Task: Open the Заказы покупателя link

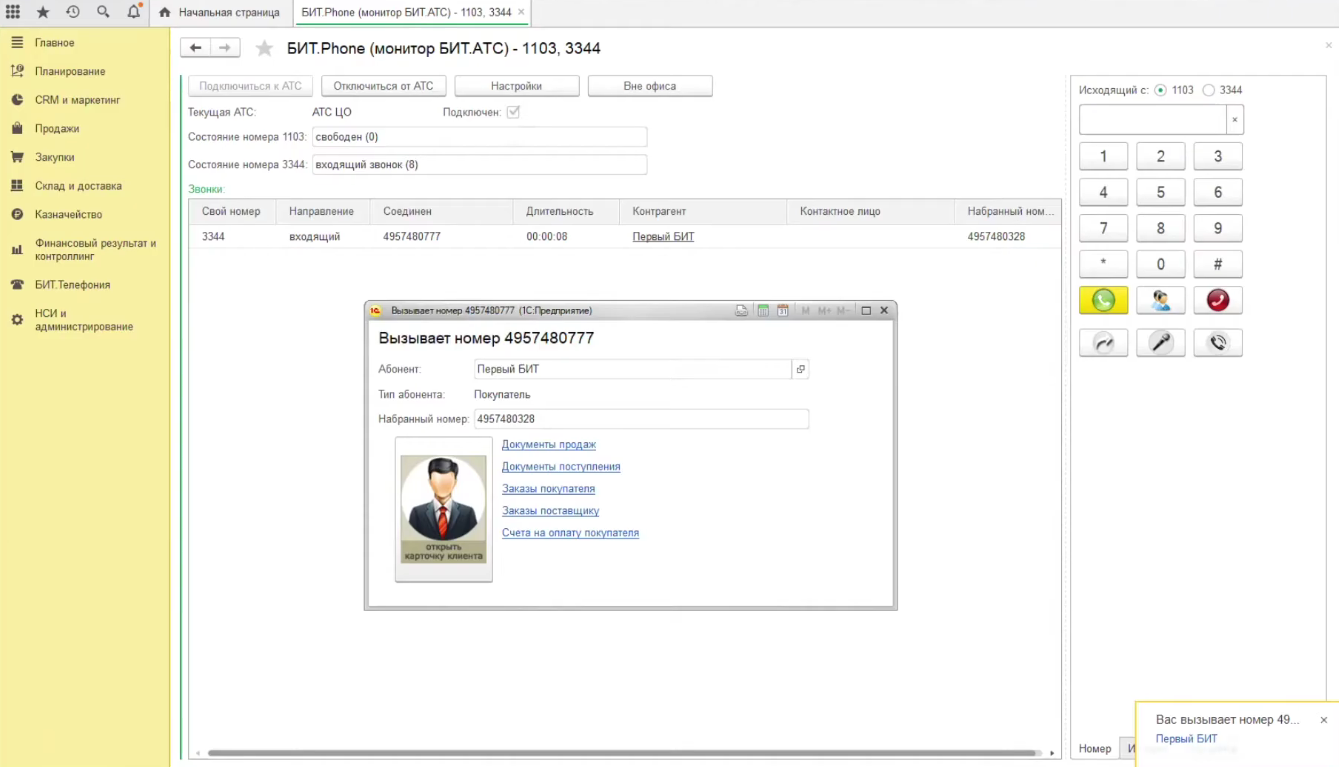Action: point(548,489)
